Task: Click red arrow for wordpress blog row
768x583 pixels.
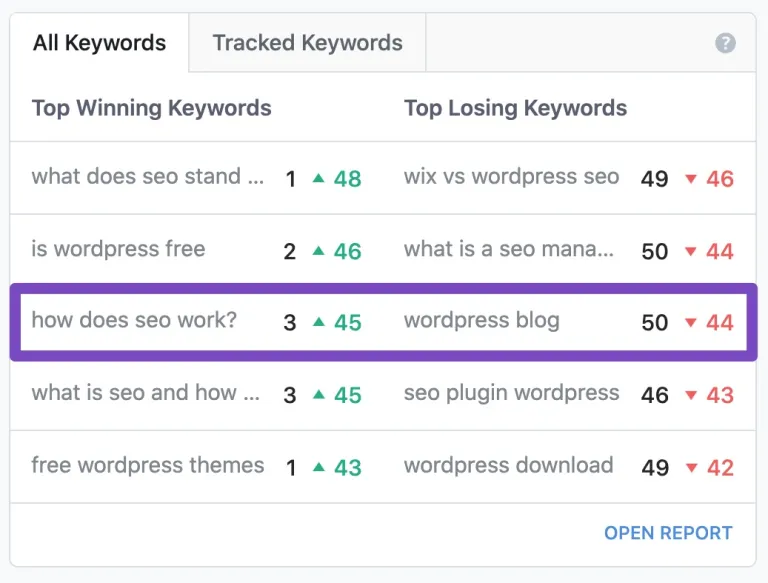Action: tap(691, 322)
